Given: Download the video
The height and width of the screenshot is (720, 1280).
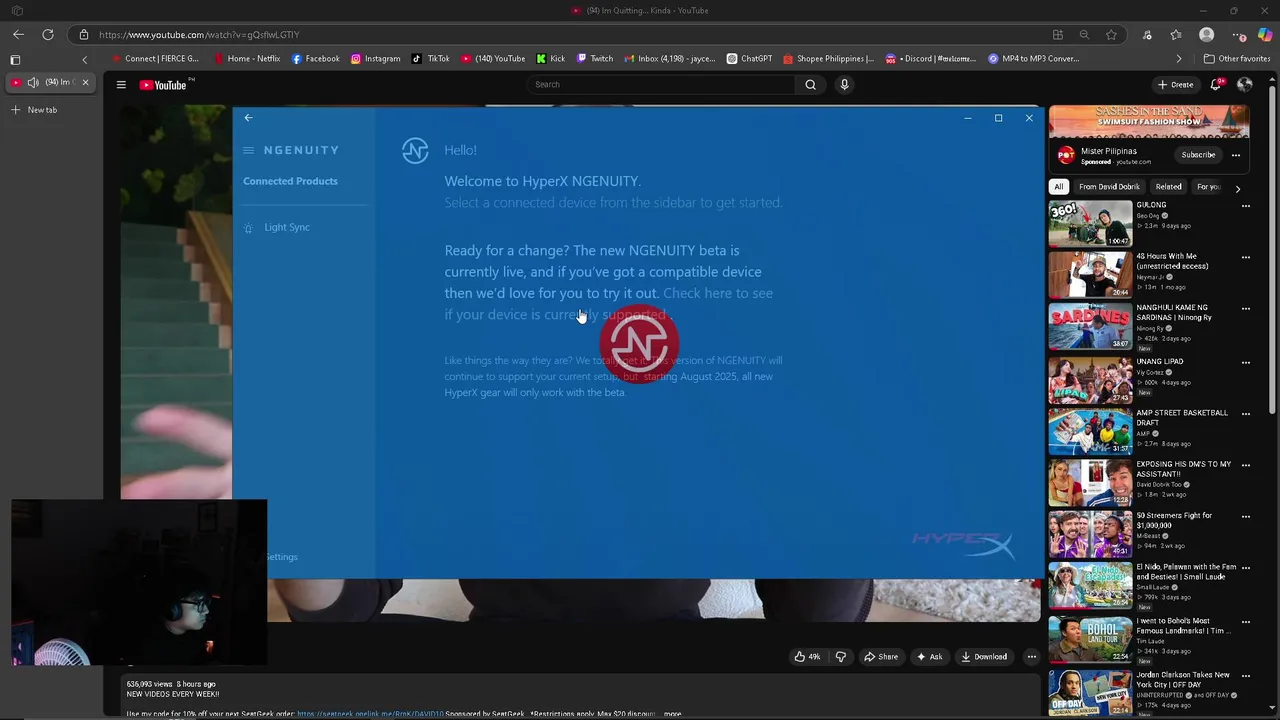Looking at the screenshot, I should (983, 657).
